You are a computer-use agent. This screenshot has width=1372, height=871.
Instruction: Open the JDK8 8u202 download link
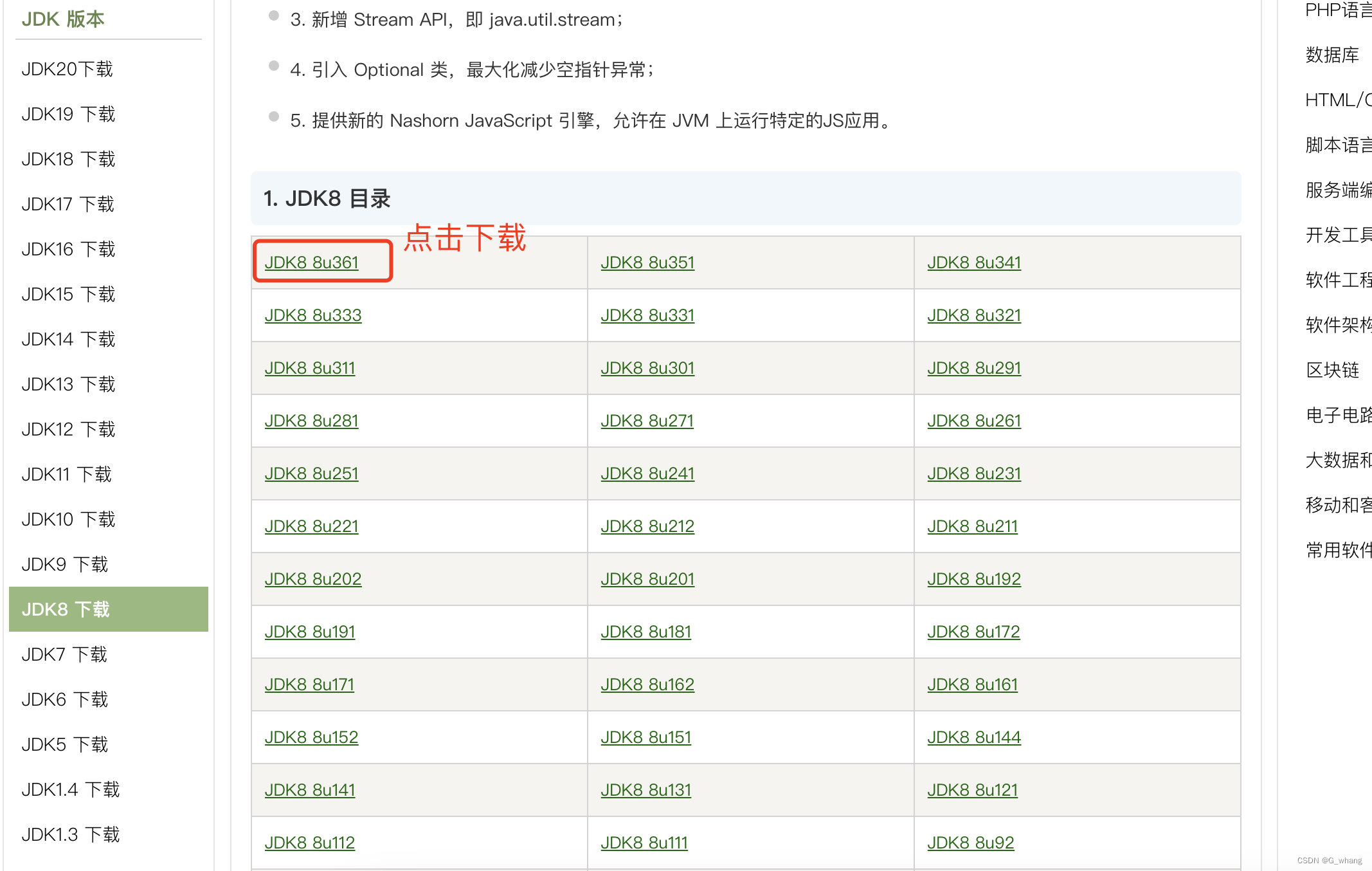tap(313, 578)
